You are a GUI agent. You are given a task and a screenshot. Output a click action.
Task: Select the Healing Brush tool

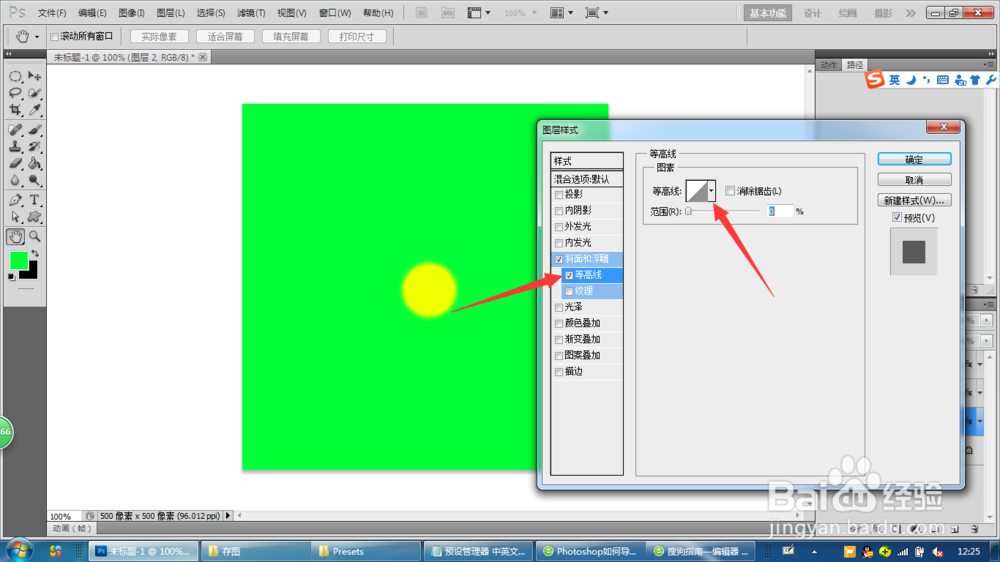(15, 130)
